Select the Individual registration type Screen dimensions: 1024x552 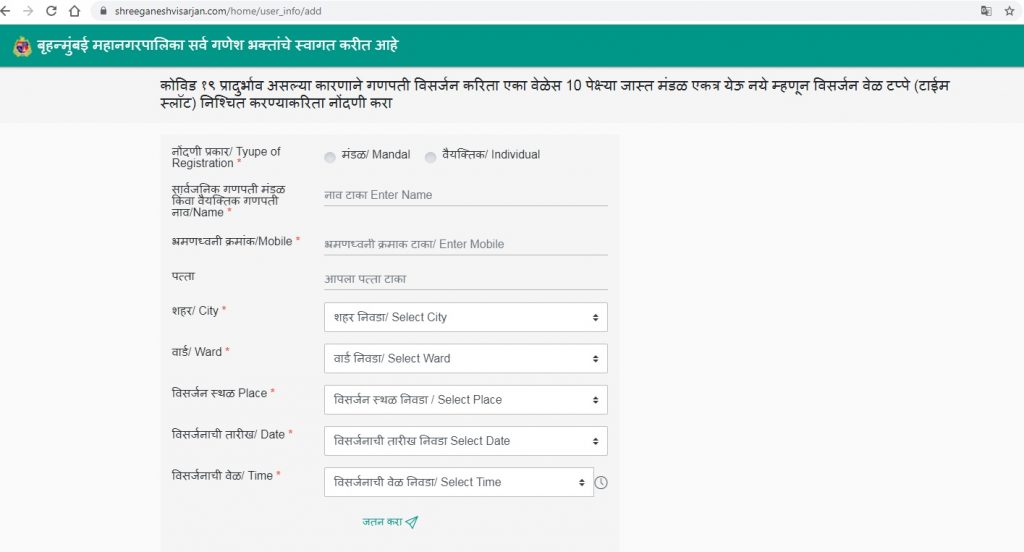(x=431, y=156)
